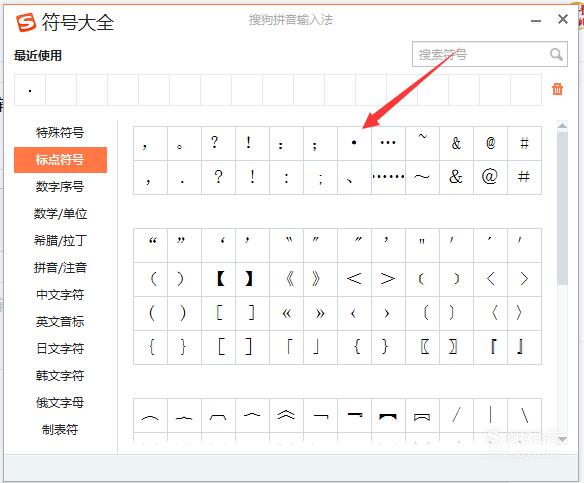Insert the first-row question mark ?
This screenshot has width=584, height=483.
click(x=218, y=143)
